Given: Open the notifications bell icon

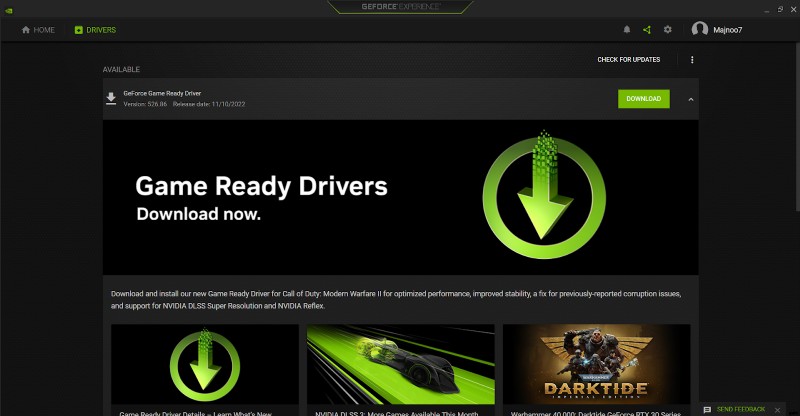Looking at the screenshot, I should (x=627, y=30).
